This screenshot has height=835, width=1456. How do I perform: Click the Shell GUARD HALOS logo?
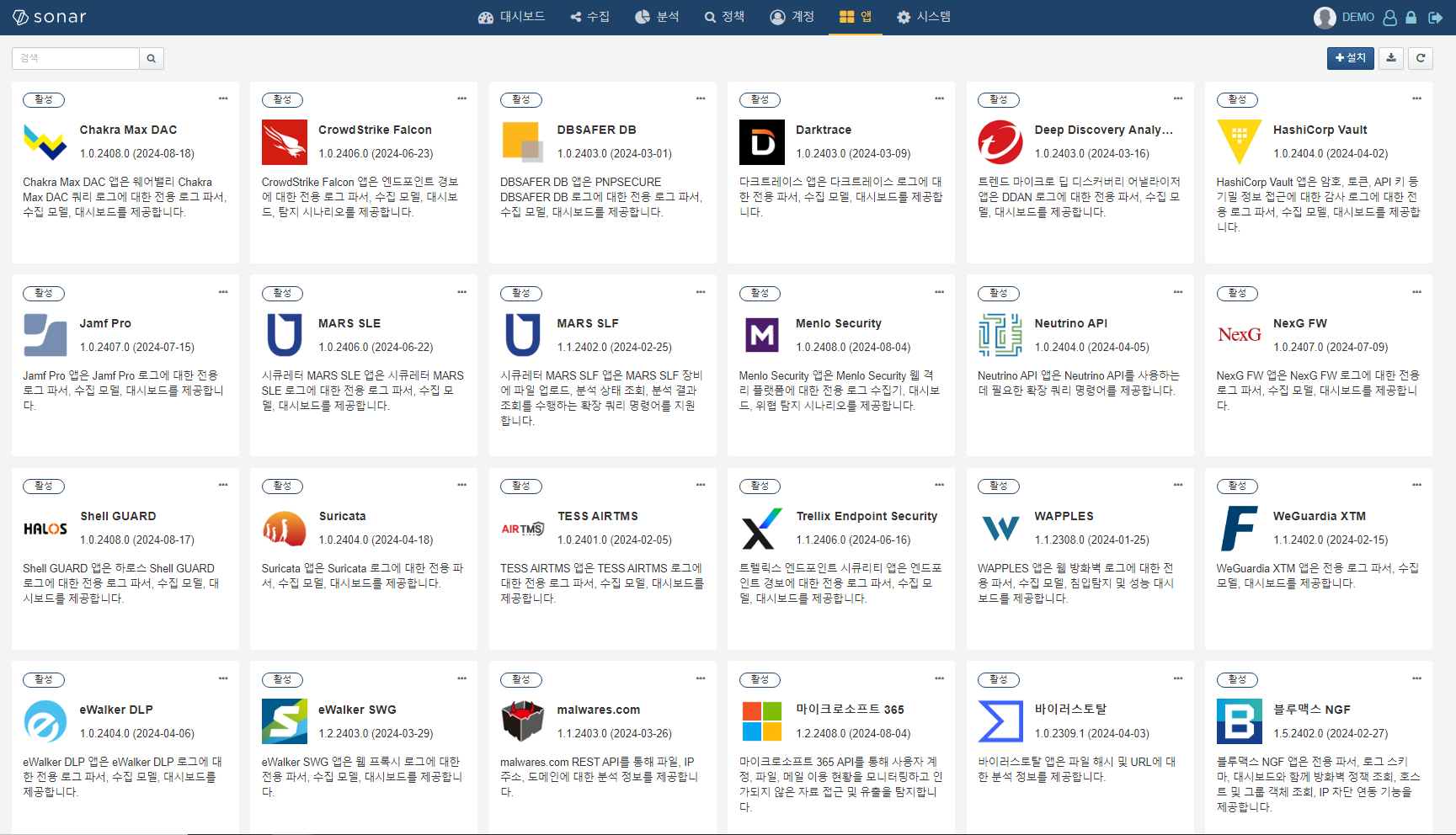coord(45,529)
